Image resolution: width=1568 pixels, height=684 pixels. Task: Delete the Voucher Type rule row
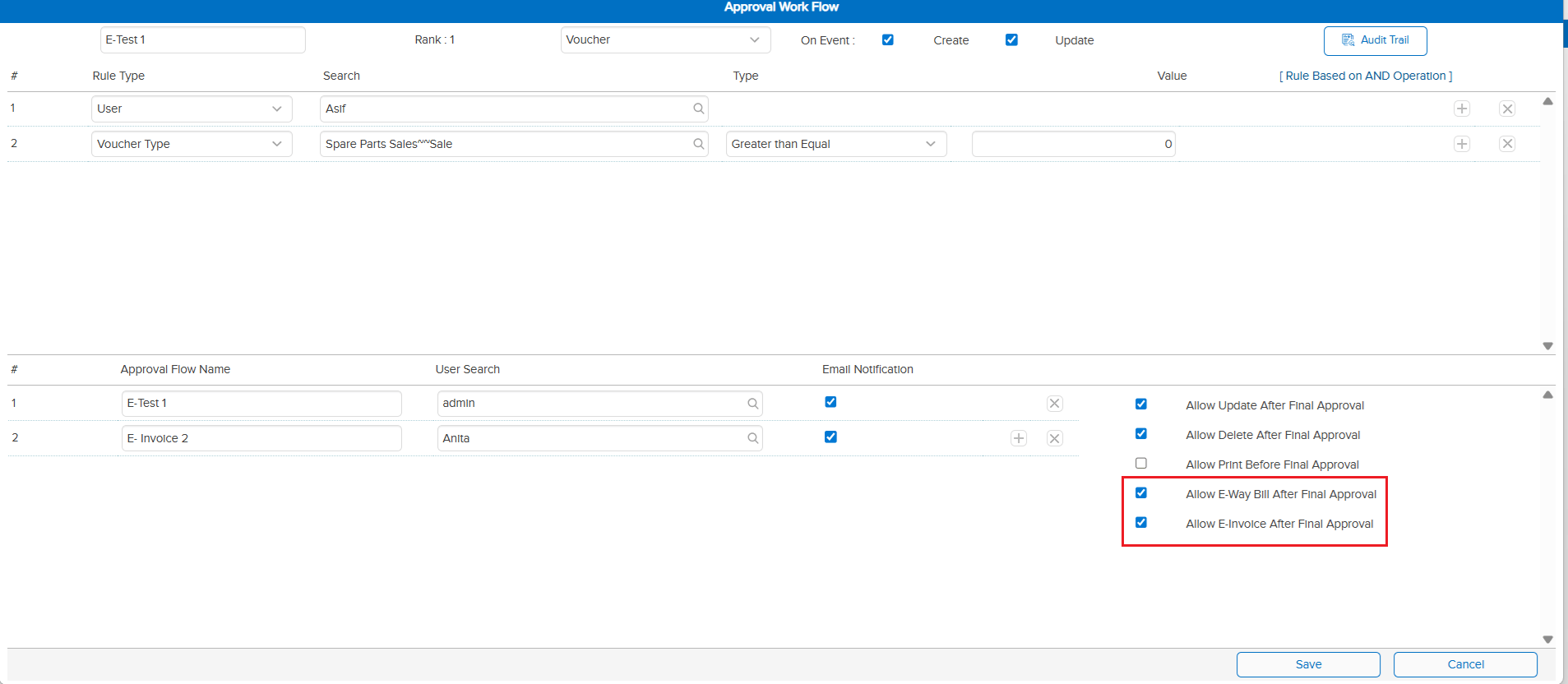click(x=1507, y=144)
